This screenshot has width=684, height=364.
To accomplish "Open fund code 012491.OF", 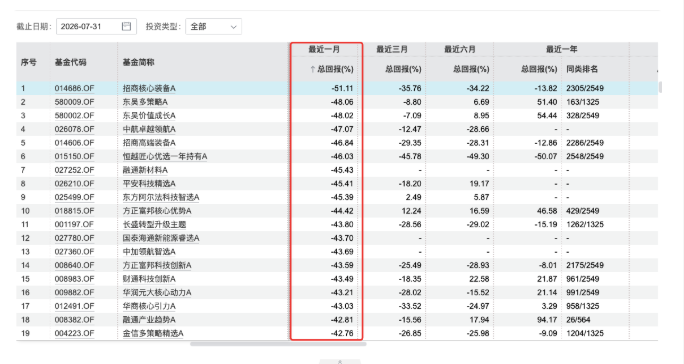I will click(74, 306).
